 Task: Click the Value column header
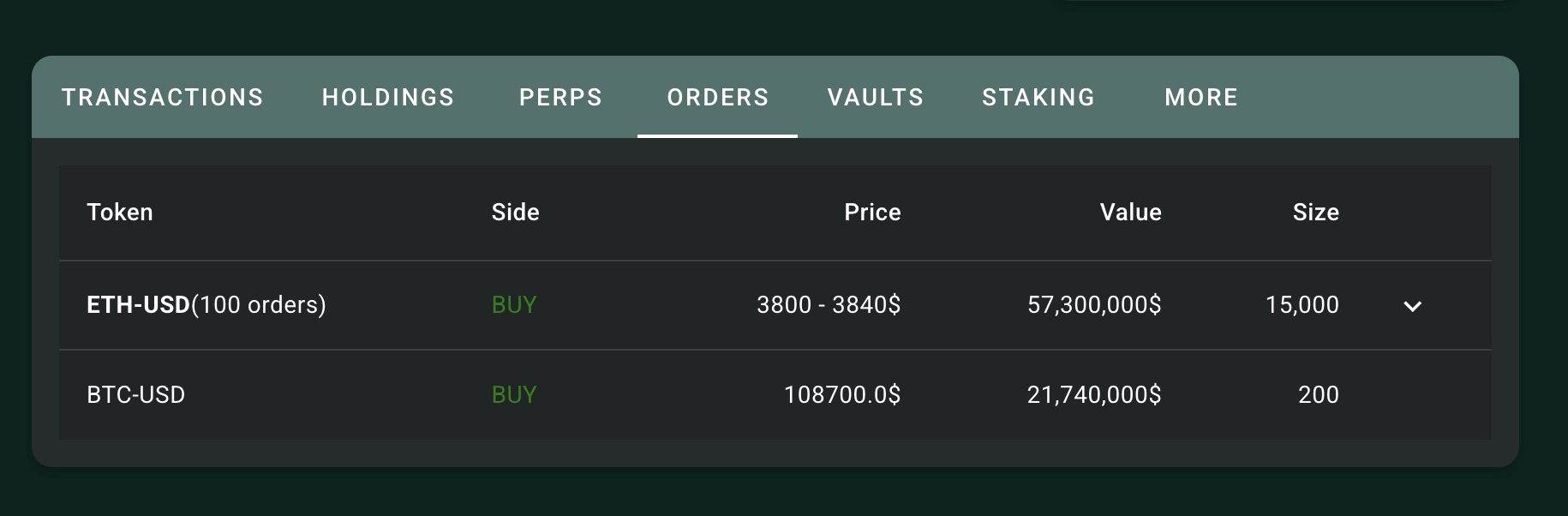tap(1130, 213)
